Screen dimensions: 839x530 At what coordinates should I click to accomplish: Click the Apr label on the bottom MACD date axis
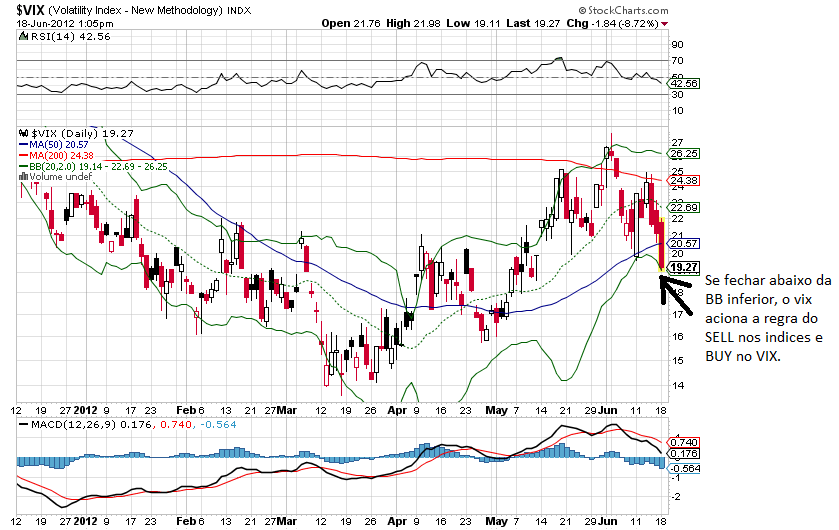(397, 521)
